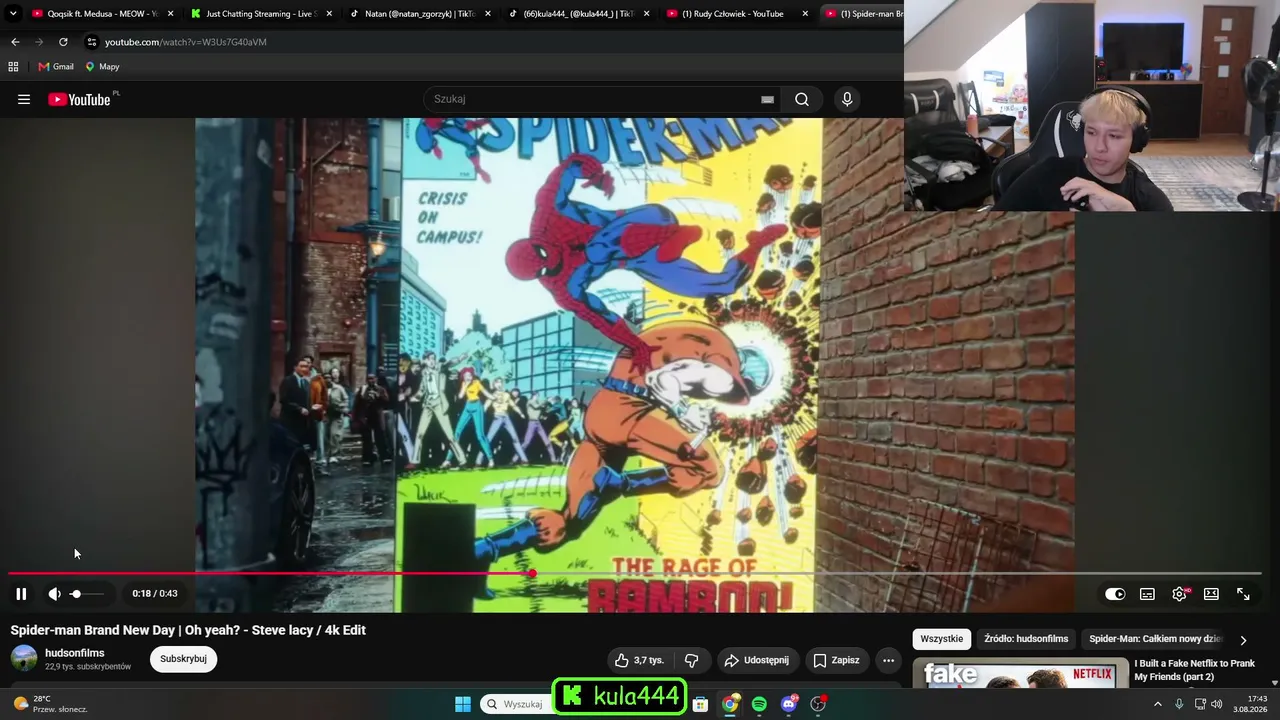The image size is (1280, 720).
Task: Pause the Spider-man video
Action: [x=21, y=594]
